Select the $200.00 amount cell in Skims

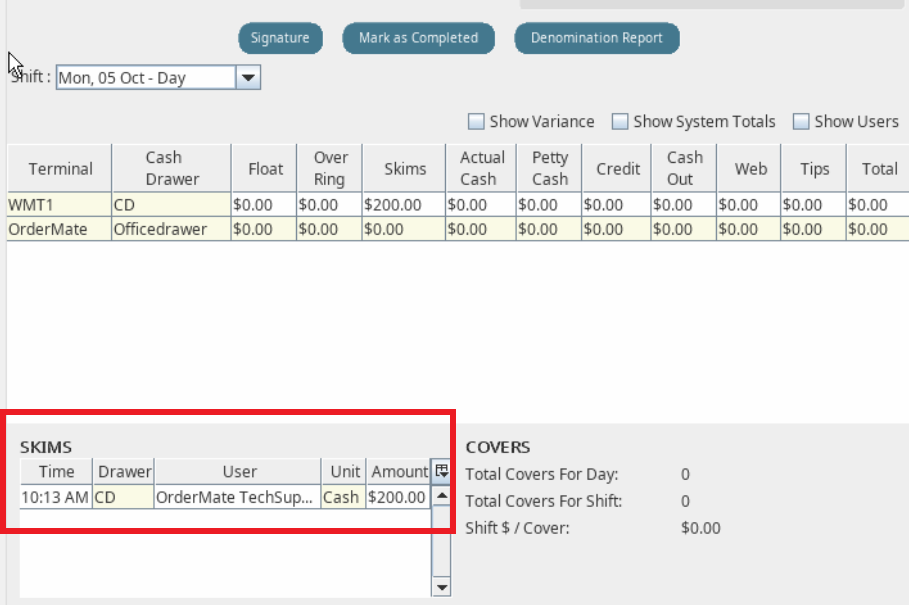tap(399, 497)
